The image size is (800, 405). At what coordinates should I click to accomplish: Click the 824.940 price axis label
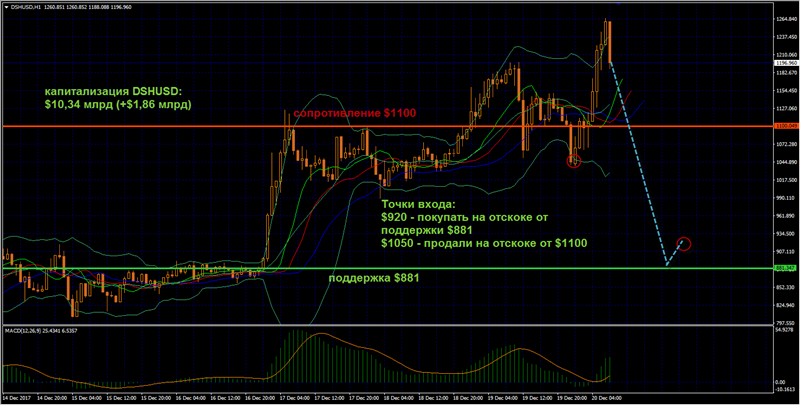[x=787, y=305]
